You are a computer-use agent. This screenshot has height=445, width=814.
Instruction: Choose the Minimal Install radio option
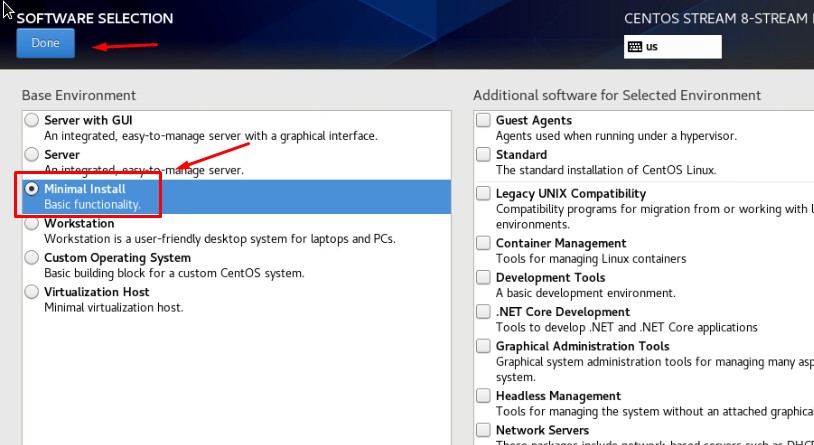[x=32, y=189]
